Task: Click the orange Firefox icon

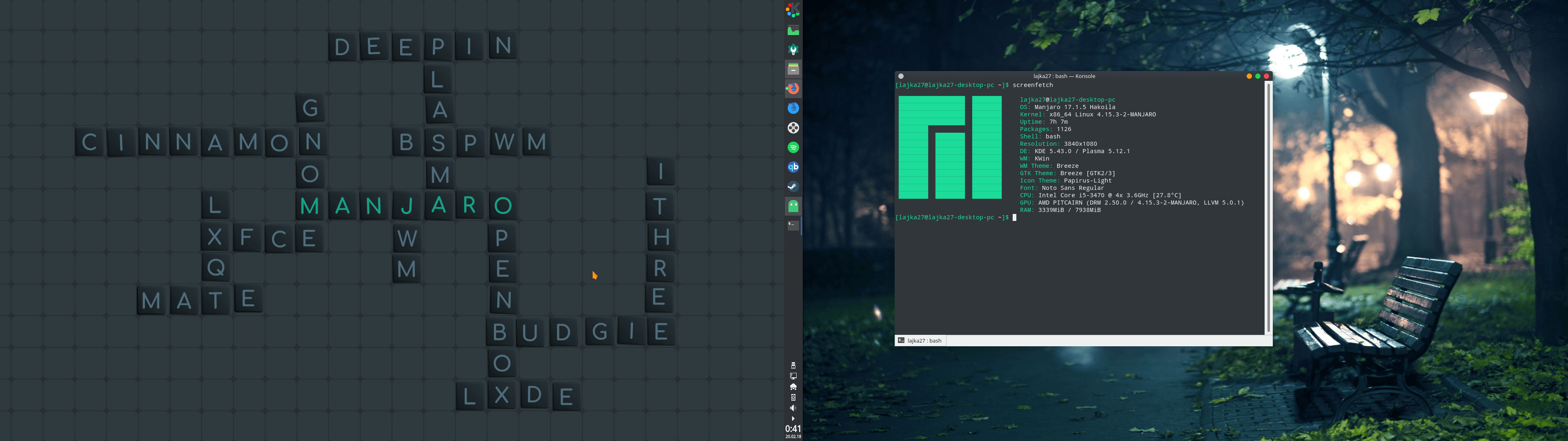Action: coord(793,89)
